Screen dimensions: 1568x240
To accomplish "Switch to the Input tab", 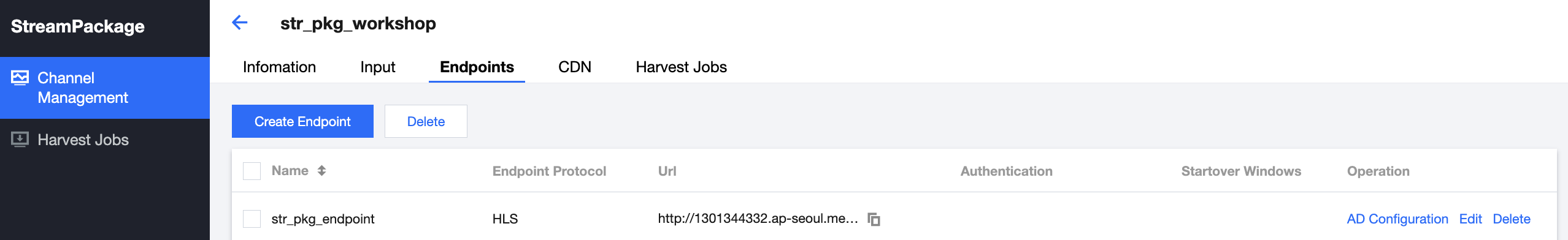I will 378,67.
